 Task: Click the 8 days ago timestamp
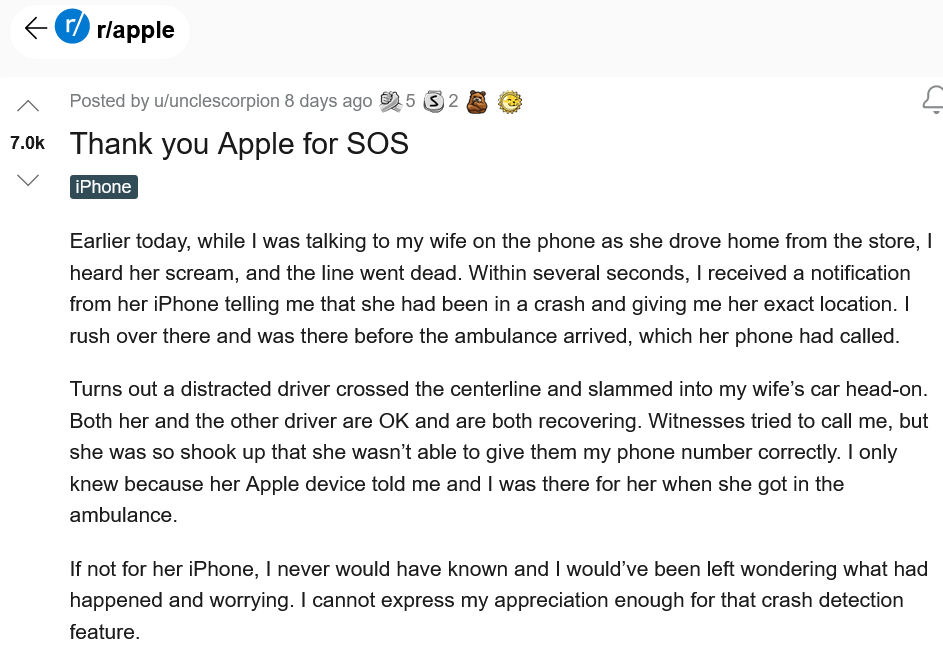point(328,100)
